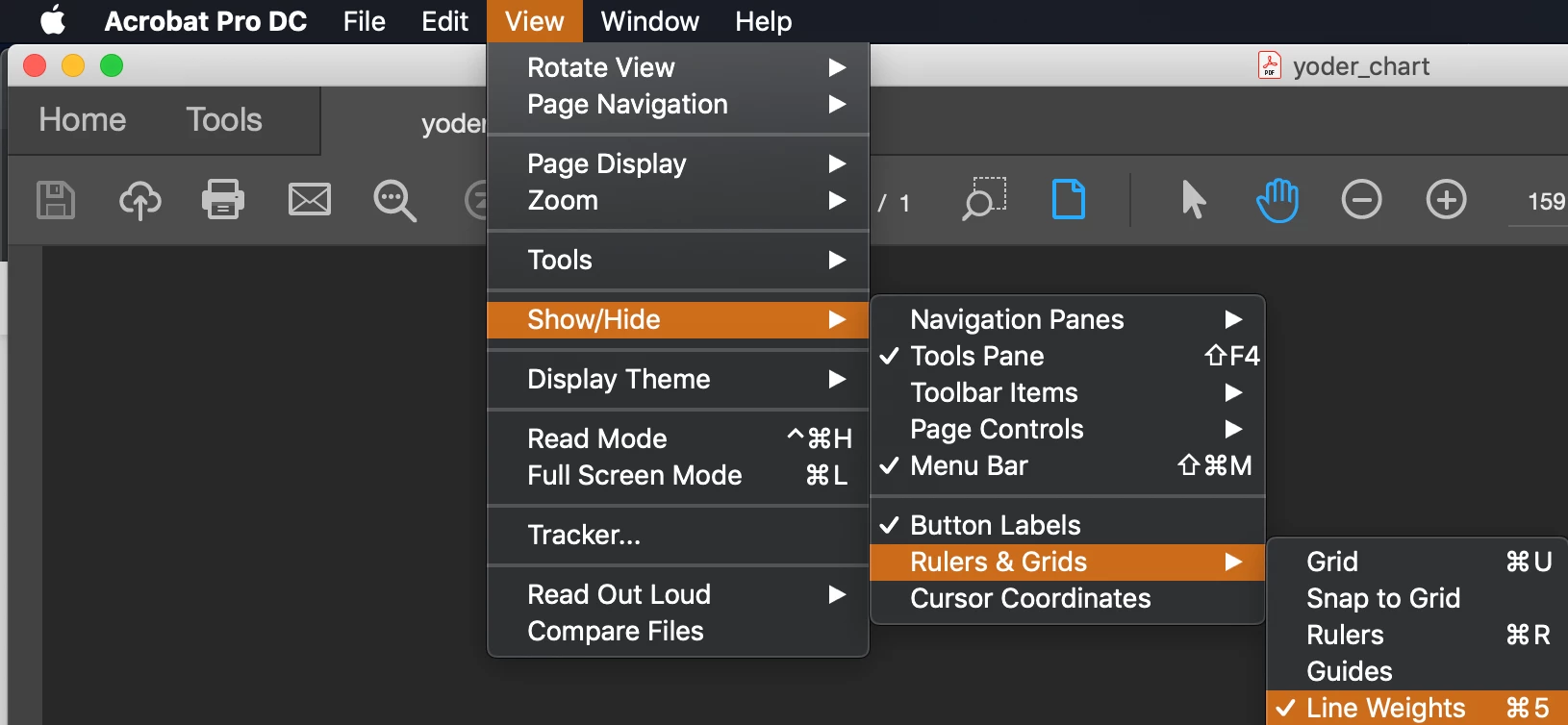Click the Save file floppy disk icon

pos(56,200)
